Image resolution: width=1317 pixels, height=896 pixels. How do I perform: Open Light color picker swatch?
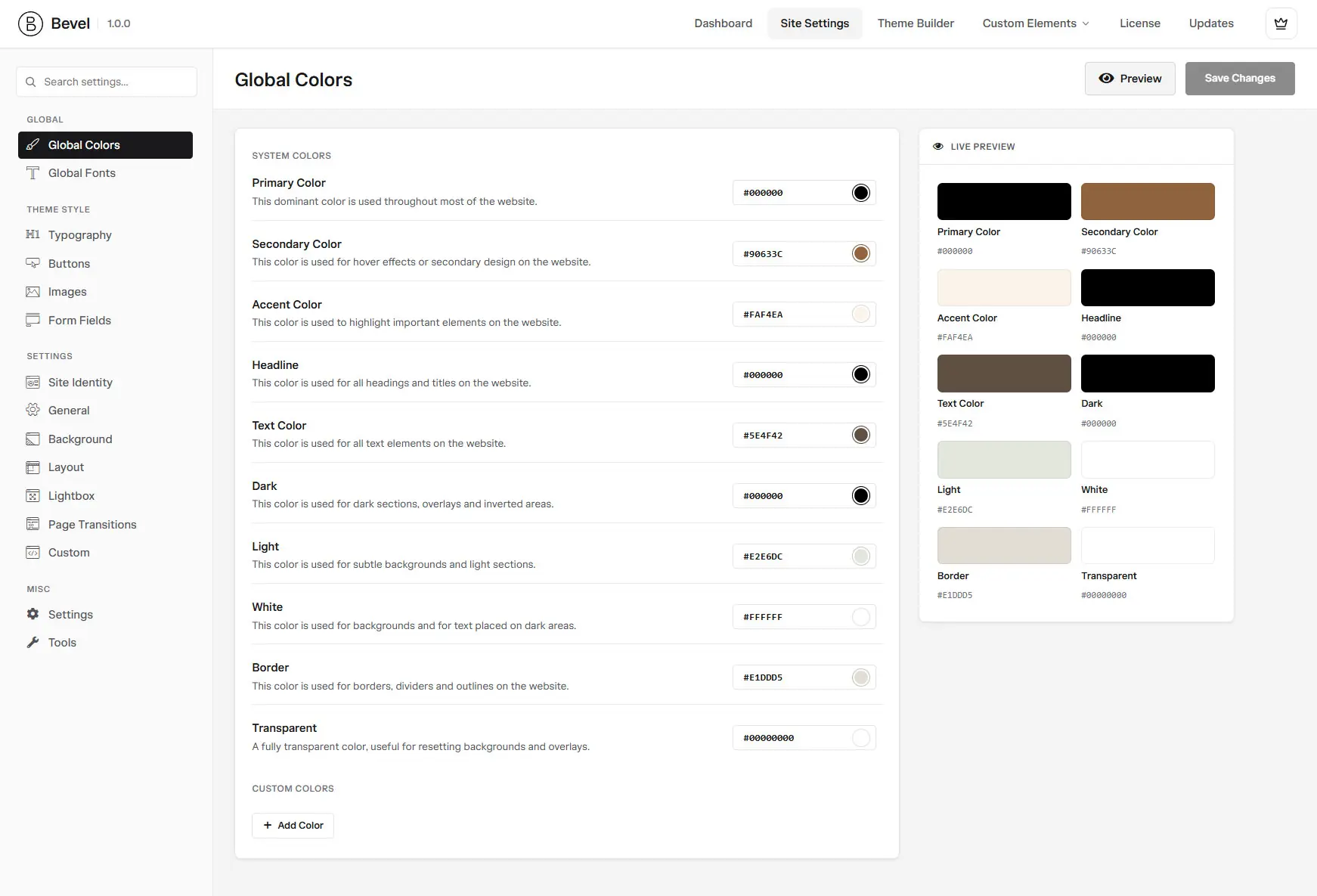pyautogui.click(x=861, y=556)
